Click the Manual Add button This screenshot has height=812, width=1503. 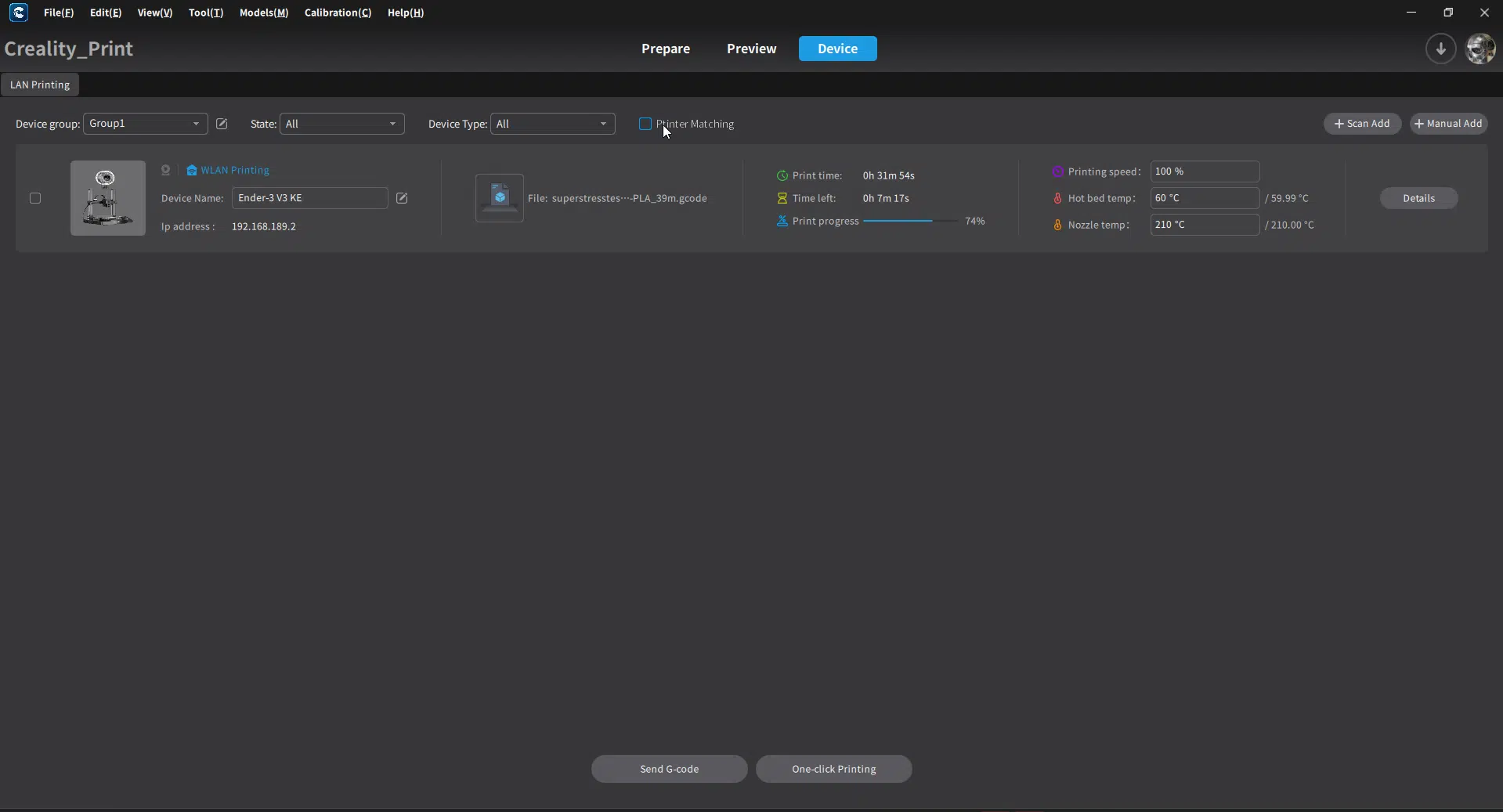[x=1448, y=124]
